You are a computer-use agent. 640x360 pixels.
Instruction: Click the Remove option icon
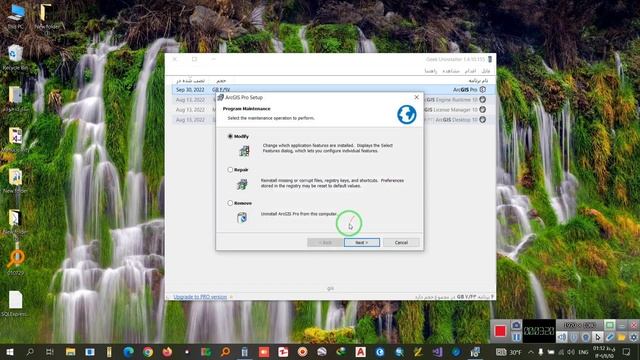pos(242,218)
